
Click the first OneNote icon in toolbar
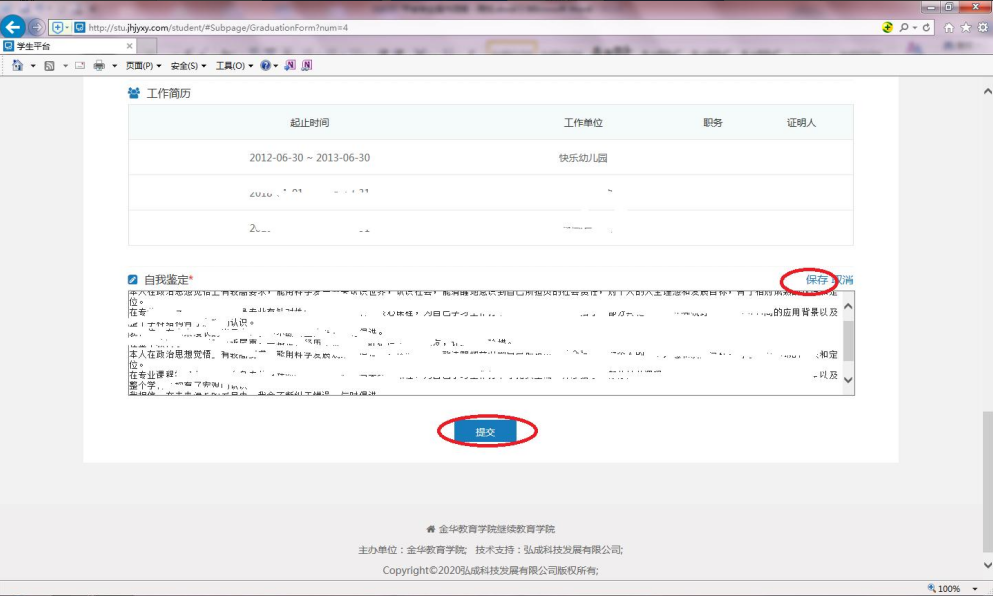pos(290,65)
